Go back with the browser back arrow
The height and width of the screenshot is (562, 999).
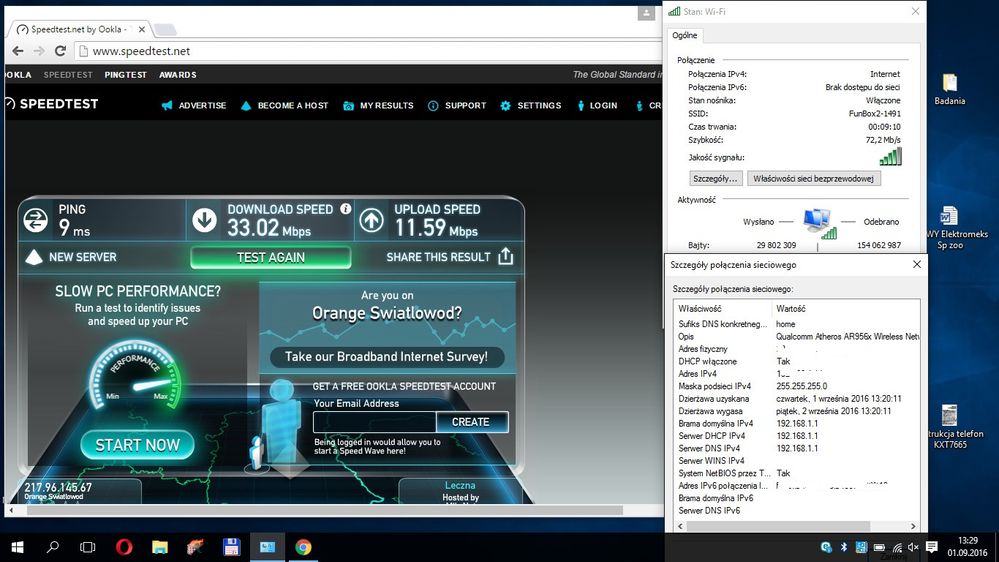point(18,51)
